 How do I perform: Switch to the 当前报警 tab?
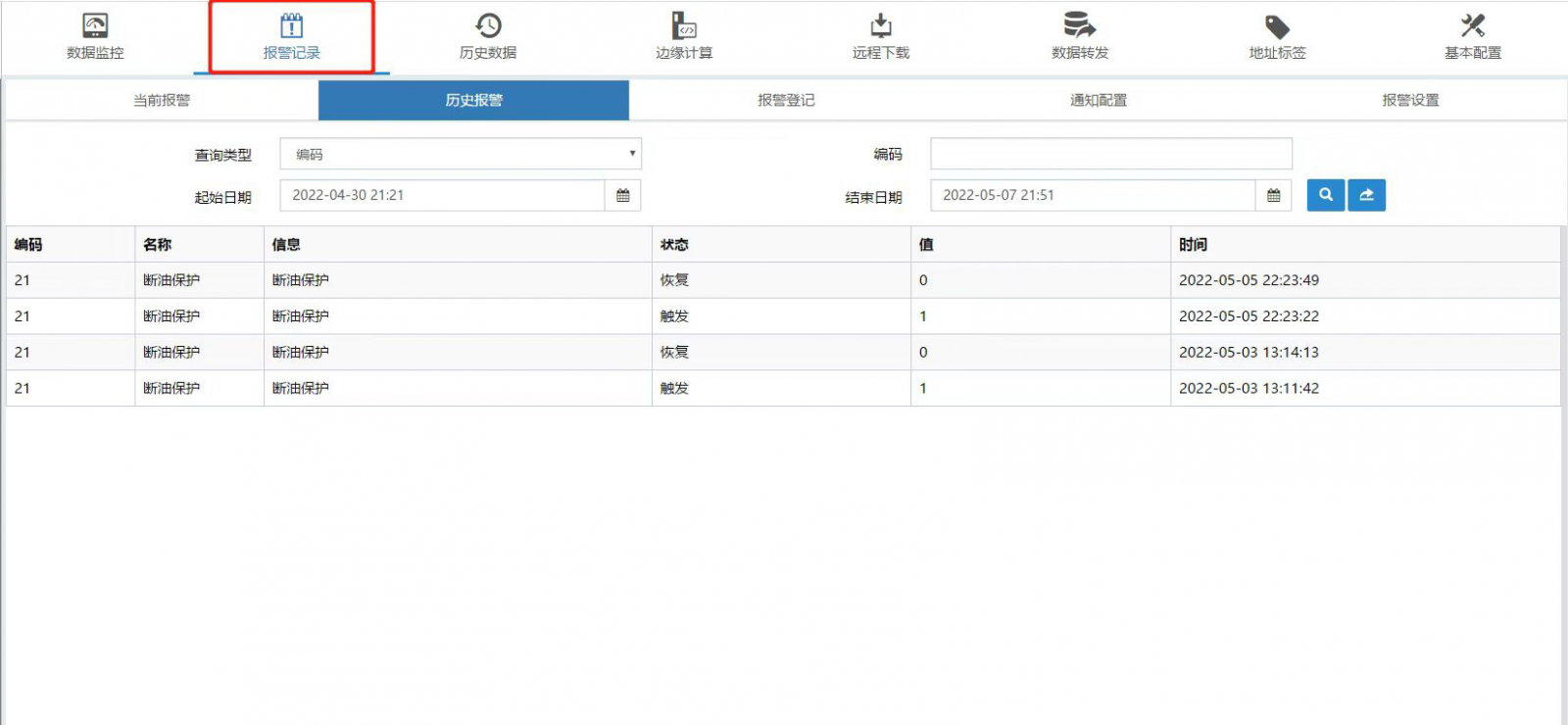pyautogui.click(x=162, y=100)
